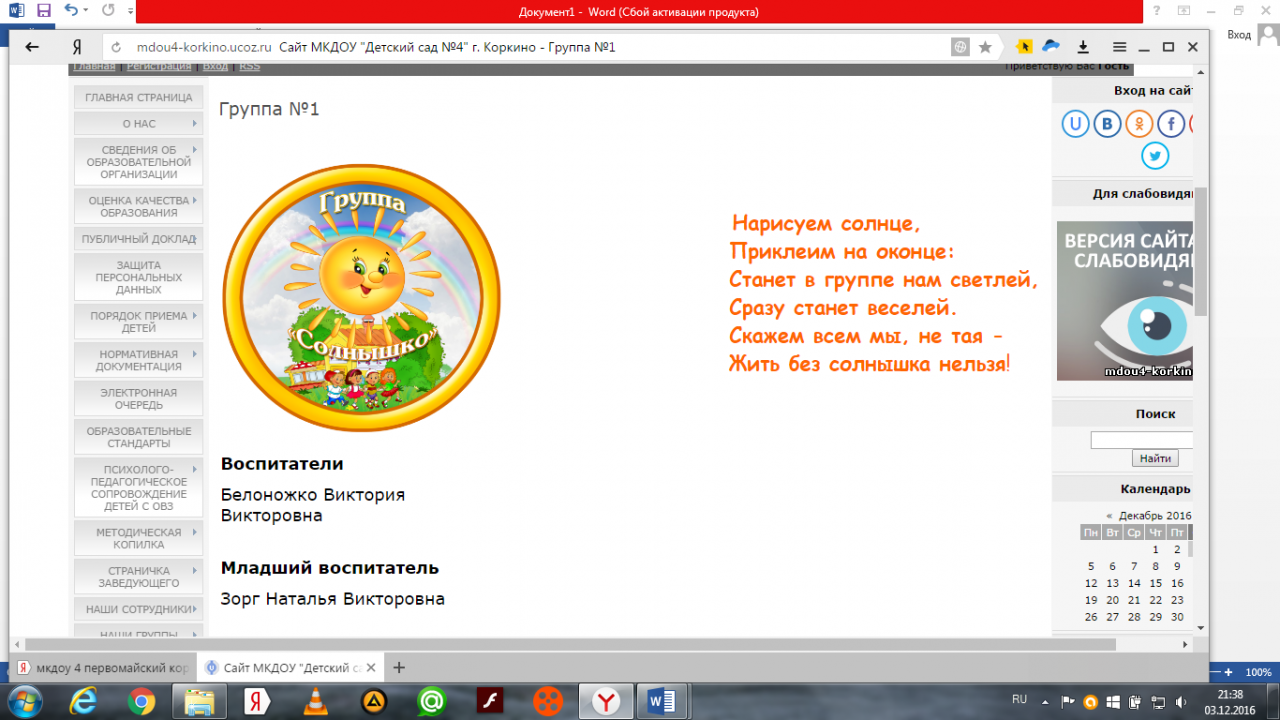Open a new browser tab with plus
1280x720 pixels.
pyautogui.click(x=399, y=668)
